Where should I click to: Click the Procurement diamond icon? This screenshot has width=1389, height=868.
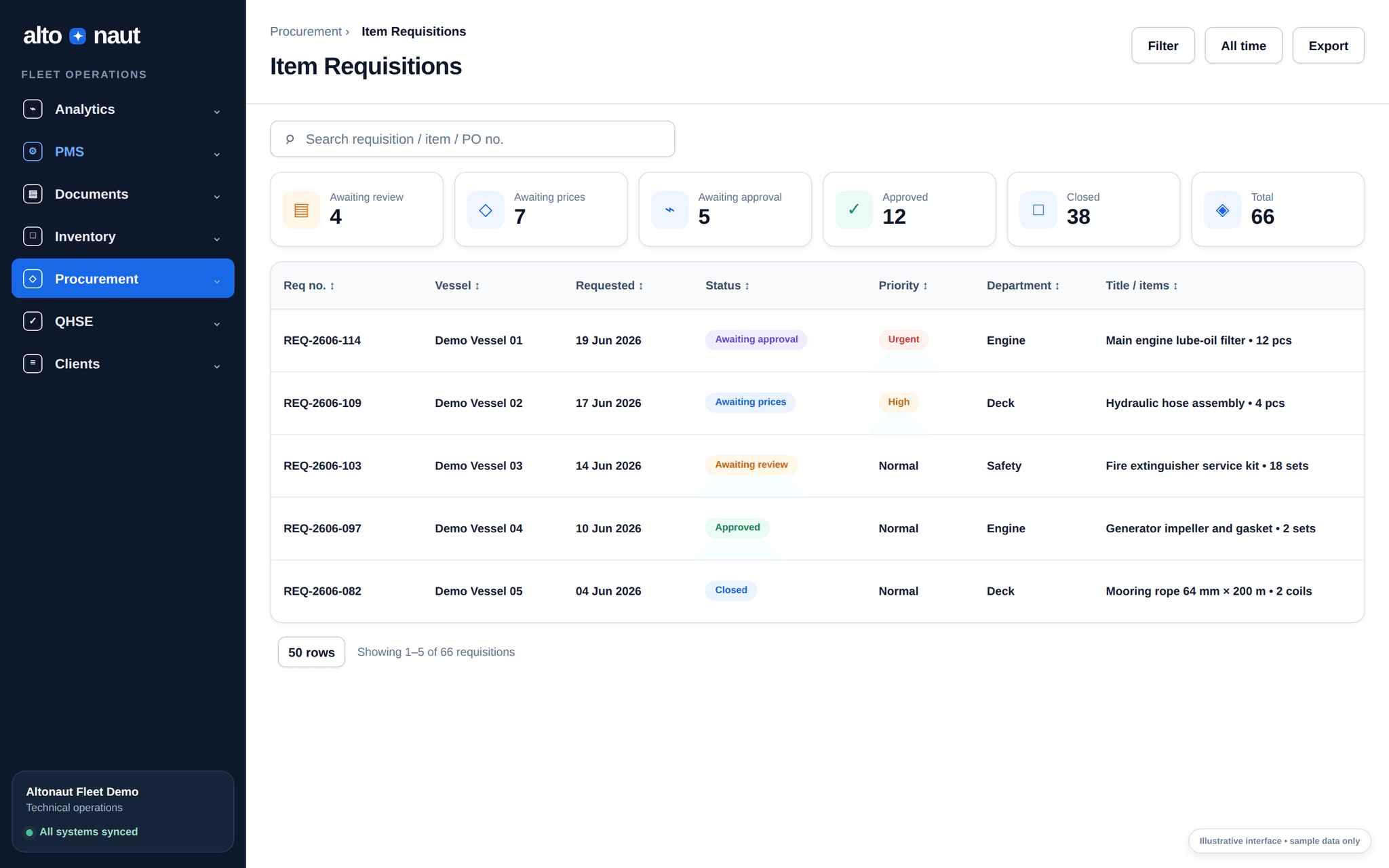coord(33,279)
